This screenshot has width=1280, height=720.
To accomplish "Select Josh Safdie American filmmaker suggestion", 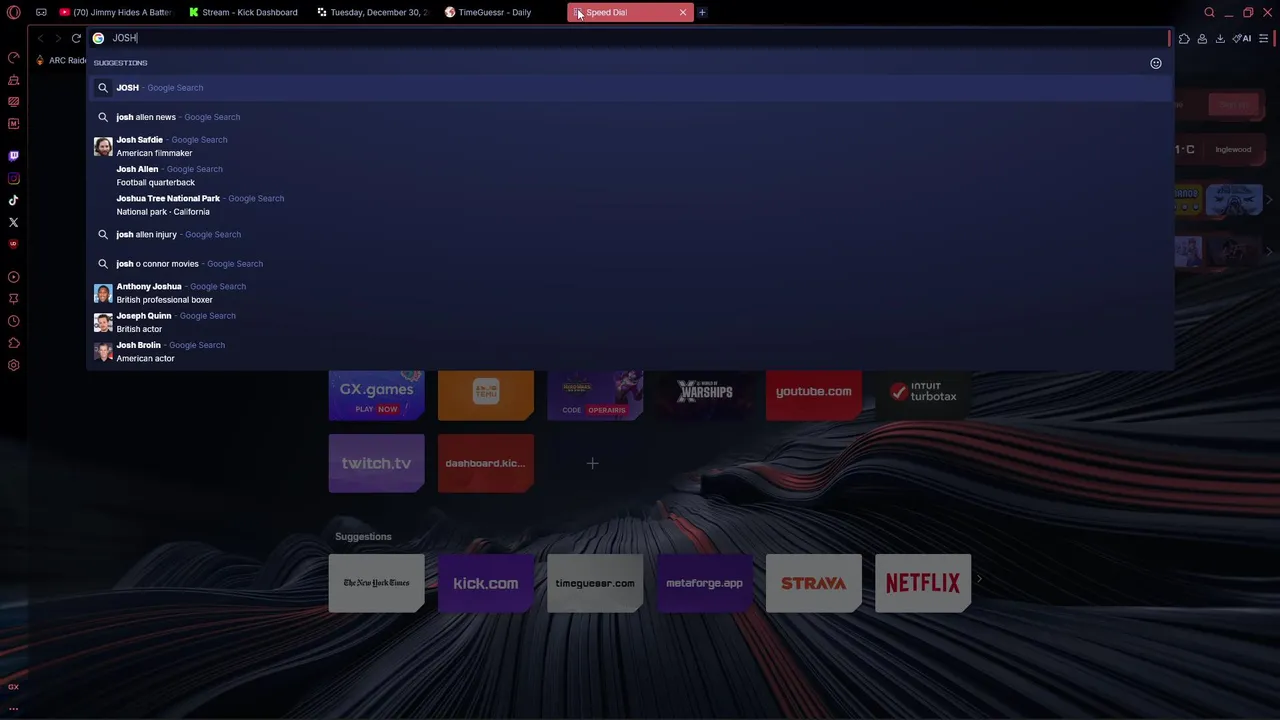I will pyautogui.click(x=630, y=146).
